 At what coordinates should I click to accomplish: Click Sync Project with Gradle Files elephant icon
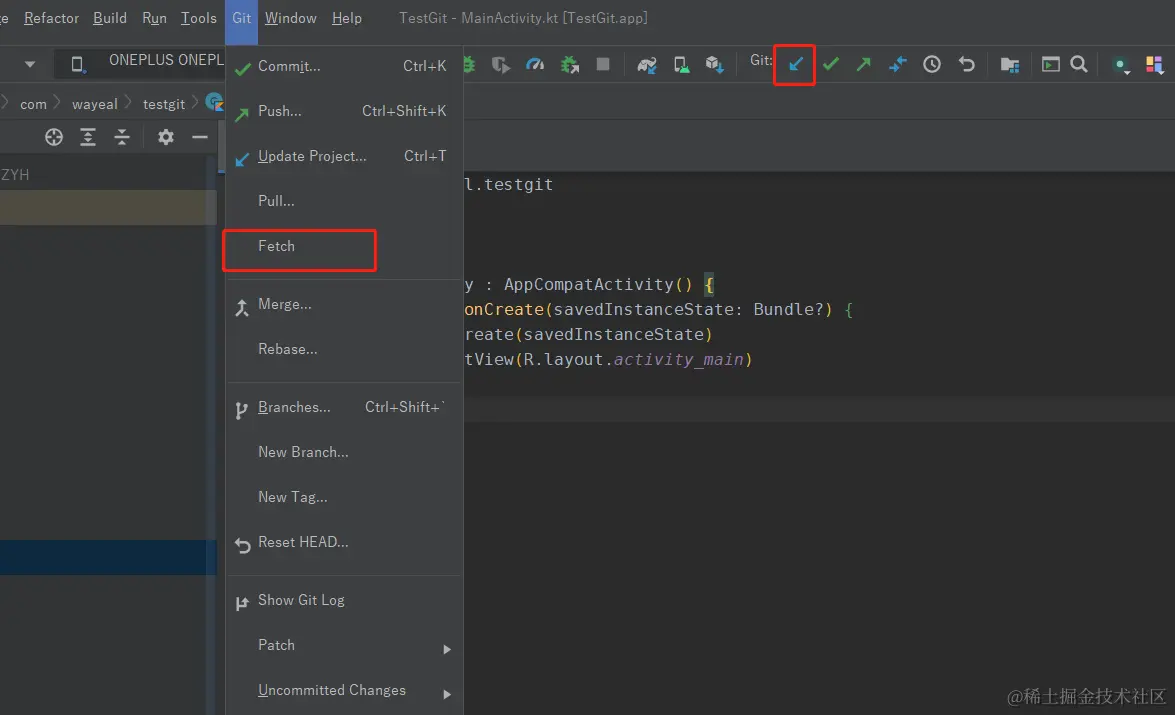647,65
